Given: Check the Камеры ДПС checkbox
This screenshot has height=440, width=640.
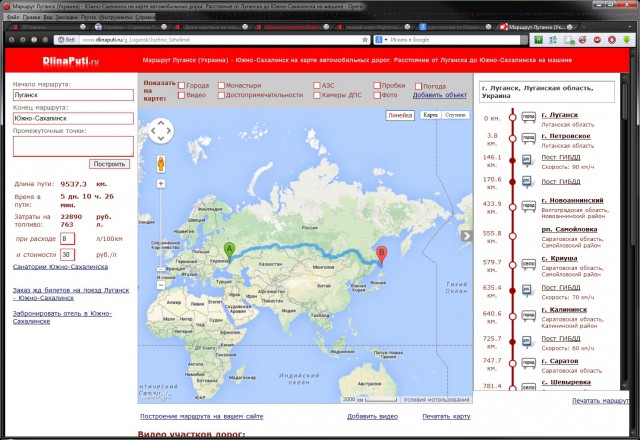Looking at the screenshot, I should (314, 95).
